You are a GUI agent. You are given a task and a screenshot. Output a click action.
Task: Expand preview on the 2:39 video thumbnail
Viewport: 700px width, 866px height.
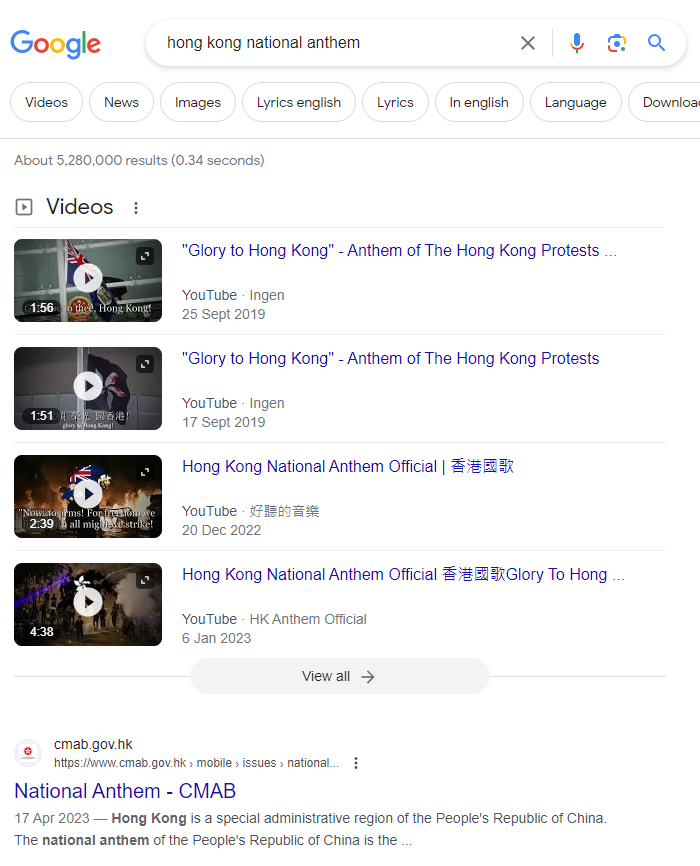point(146,472)
